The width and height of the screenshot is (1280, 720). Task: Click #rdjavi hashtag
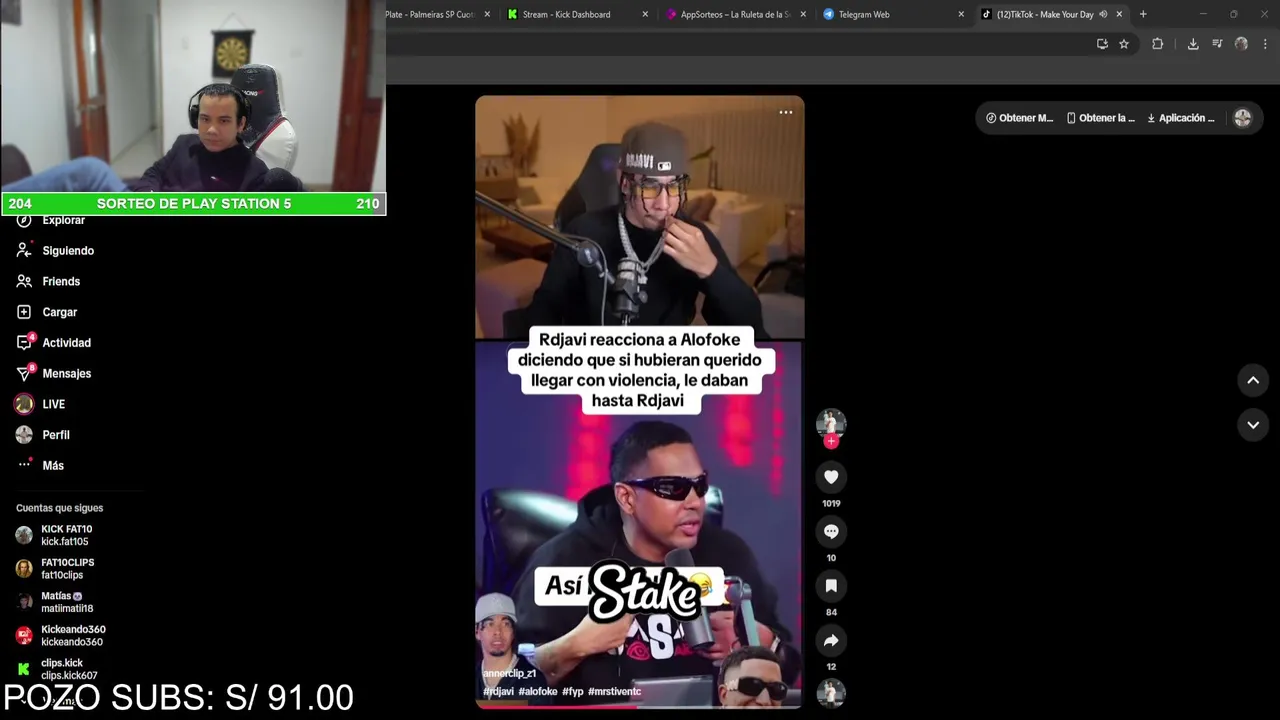498,692
